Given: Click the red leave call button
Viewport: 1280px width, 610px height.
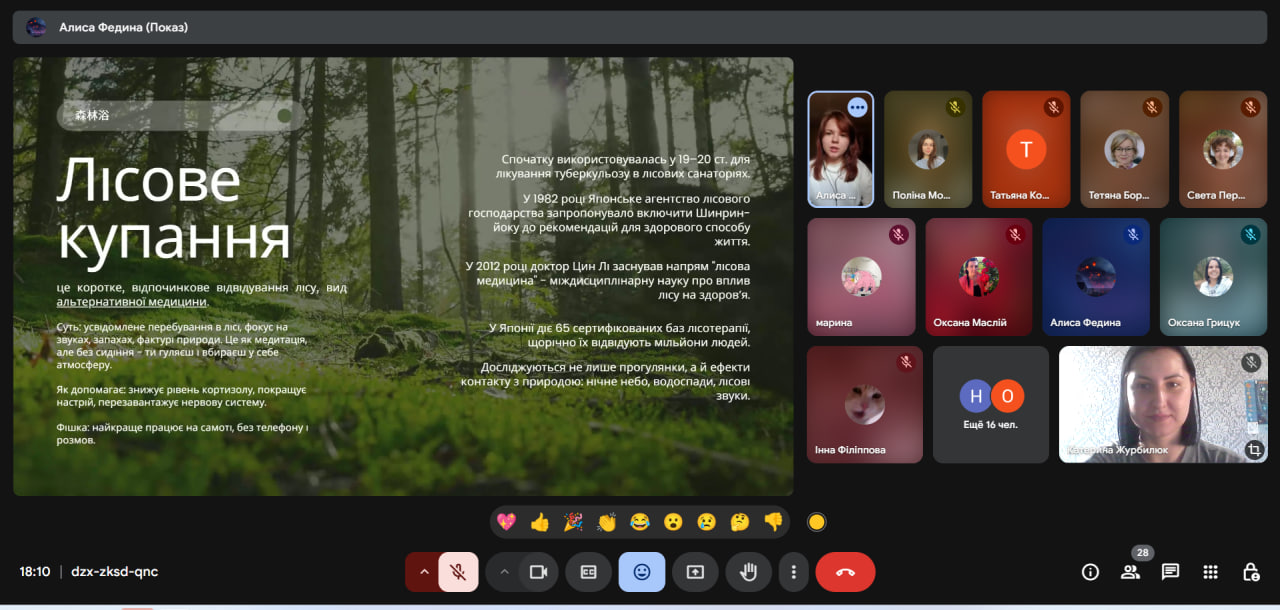Looking at the screenshot, I should 845,572.
